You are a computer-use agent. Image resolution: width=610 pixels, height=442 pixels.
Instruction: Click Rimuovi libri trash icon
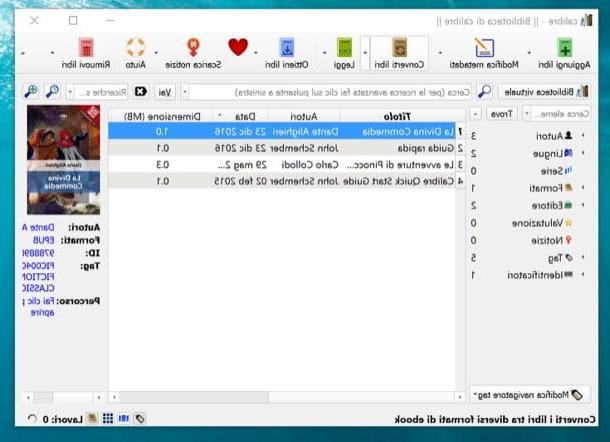point(86,48)
